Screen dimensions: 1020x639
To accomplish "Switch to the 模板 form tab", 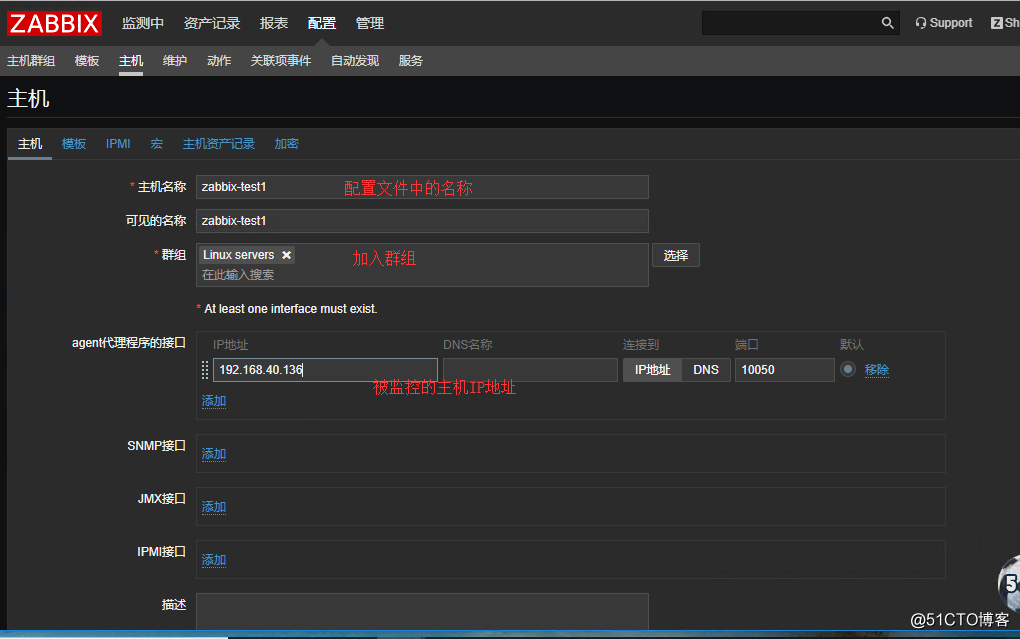I will (x=74, y=144).
